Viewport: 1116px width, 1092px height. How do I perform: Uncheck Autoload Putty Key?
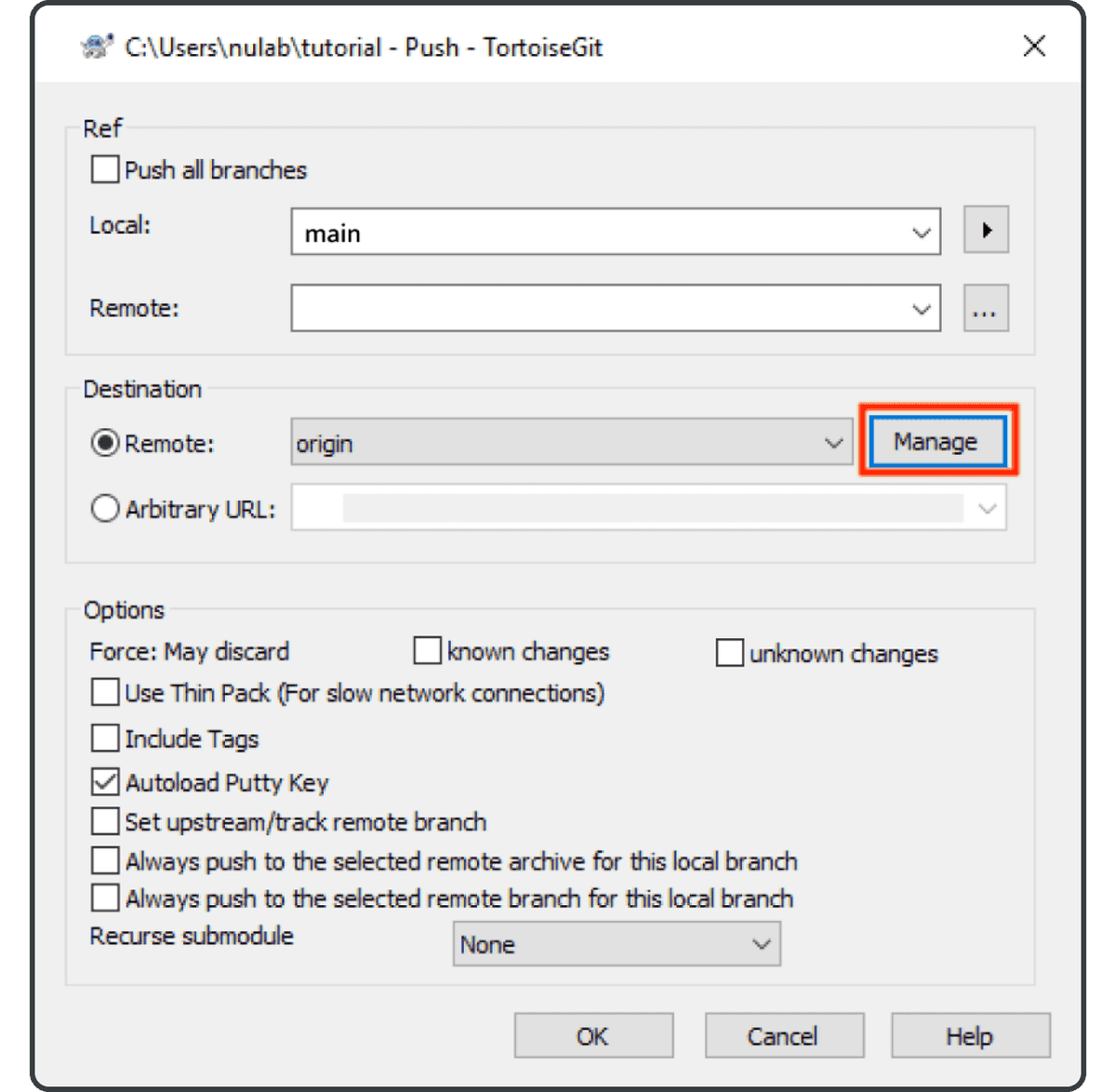105,782
